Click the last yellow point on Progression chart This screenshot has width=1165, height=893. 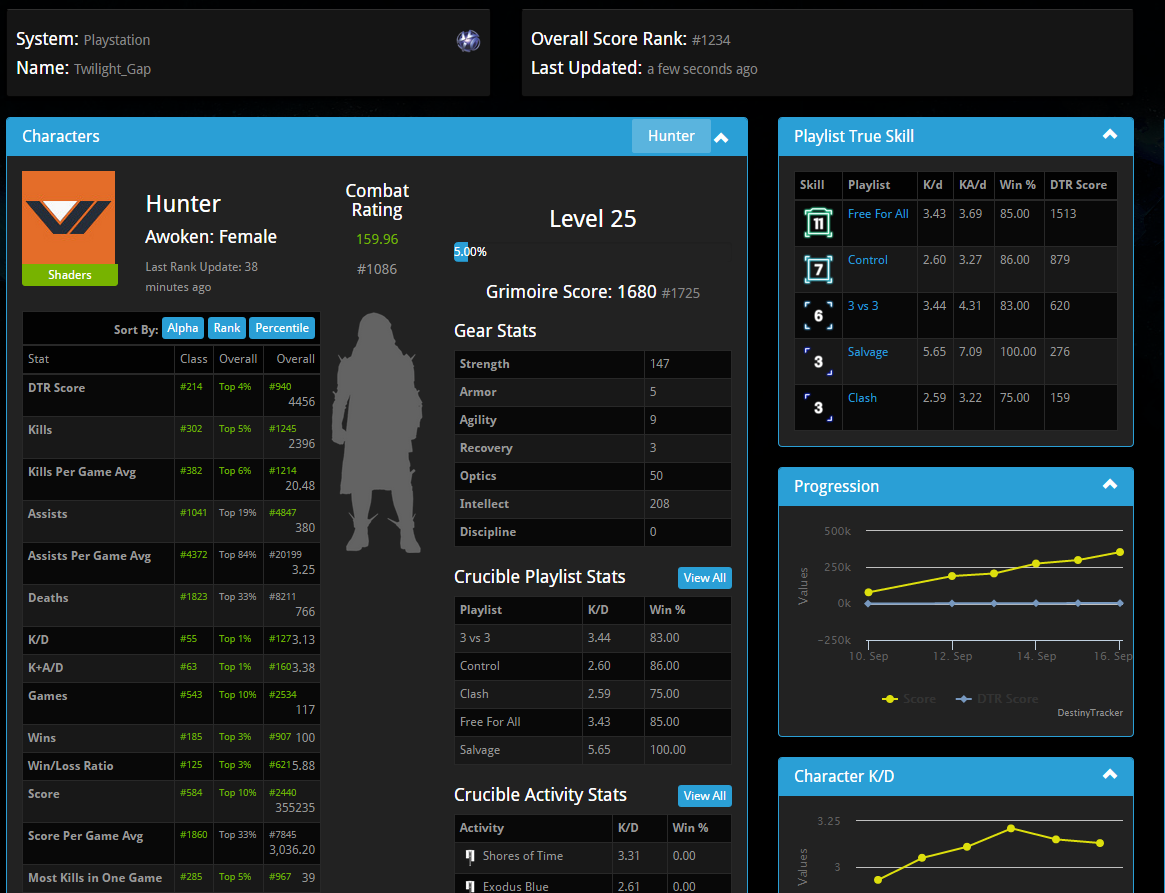(x=1120, y=552)
